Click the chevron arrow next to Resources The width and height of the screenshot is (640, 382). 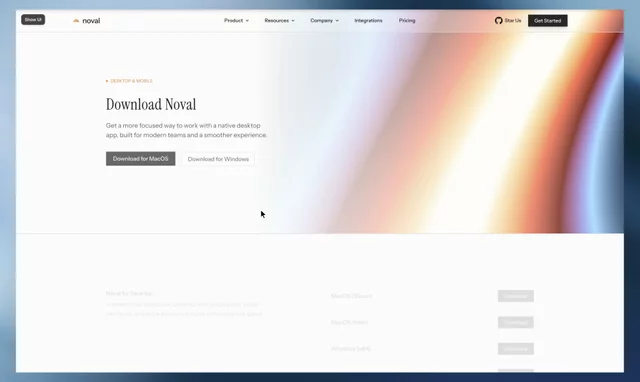pyautogui.click(x=293, y=21)
